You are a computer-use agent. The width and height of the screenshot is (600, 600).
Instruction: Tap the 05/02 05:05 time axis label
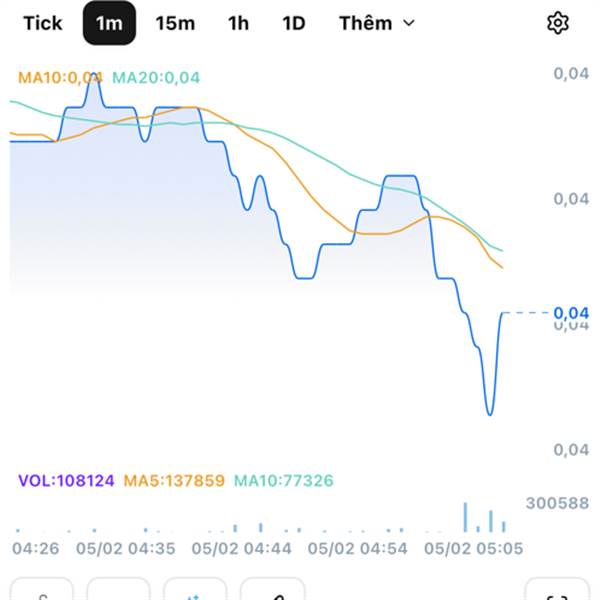point(473,548)
